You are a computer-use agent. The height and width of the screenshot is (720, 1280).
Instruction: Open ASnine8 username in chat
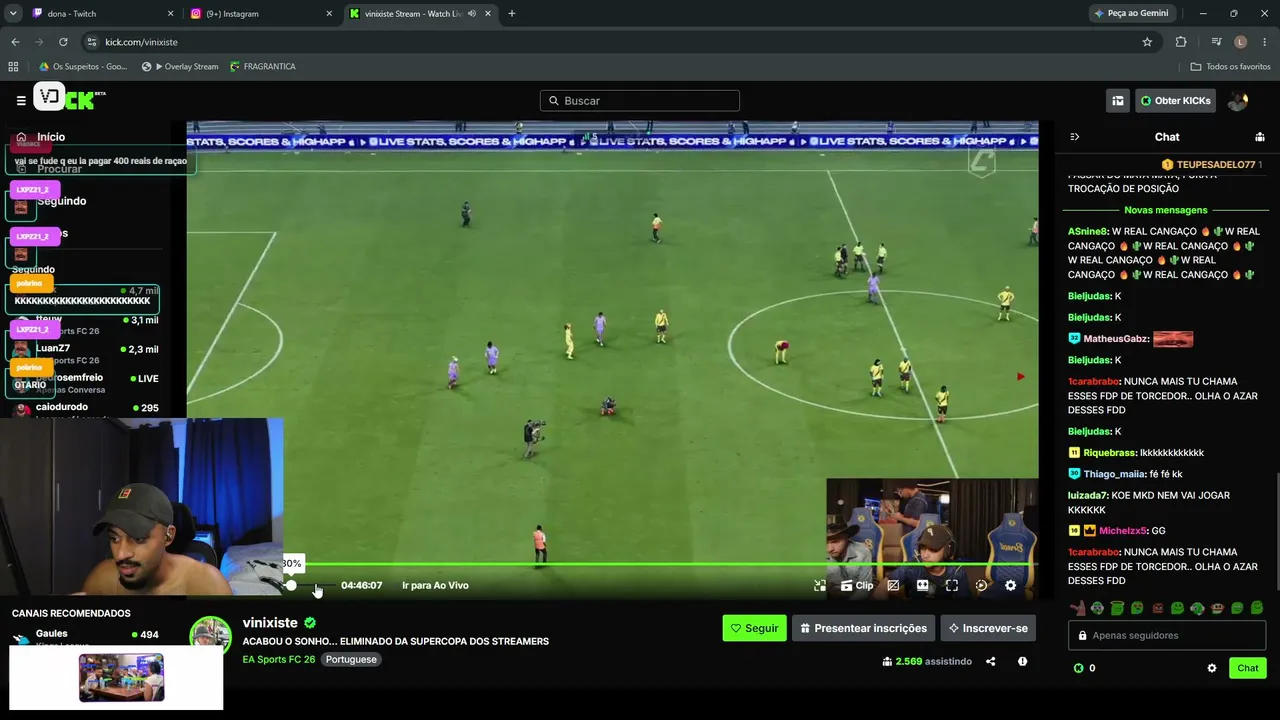point(1088,231)
